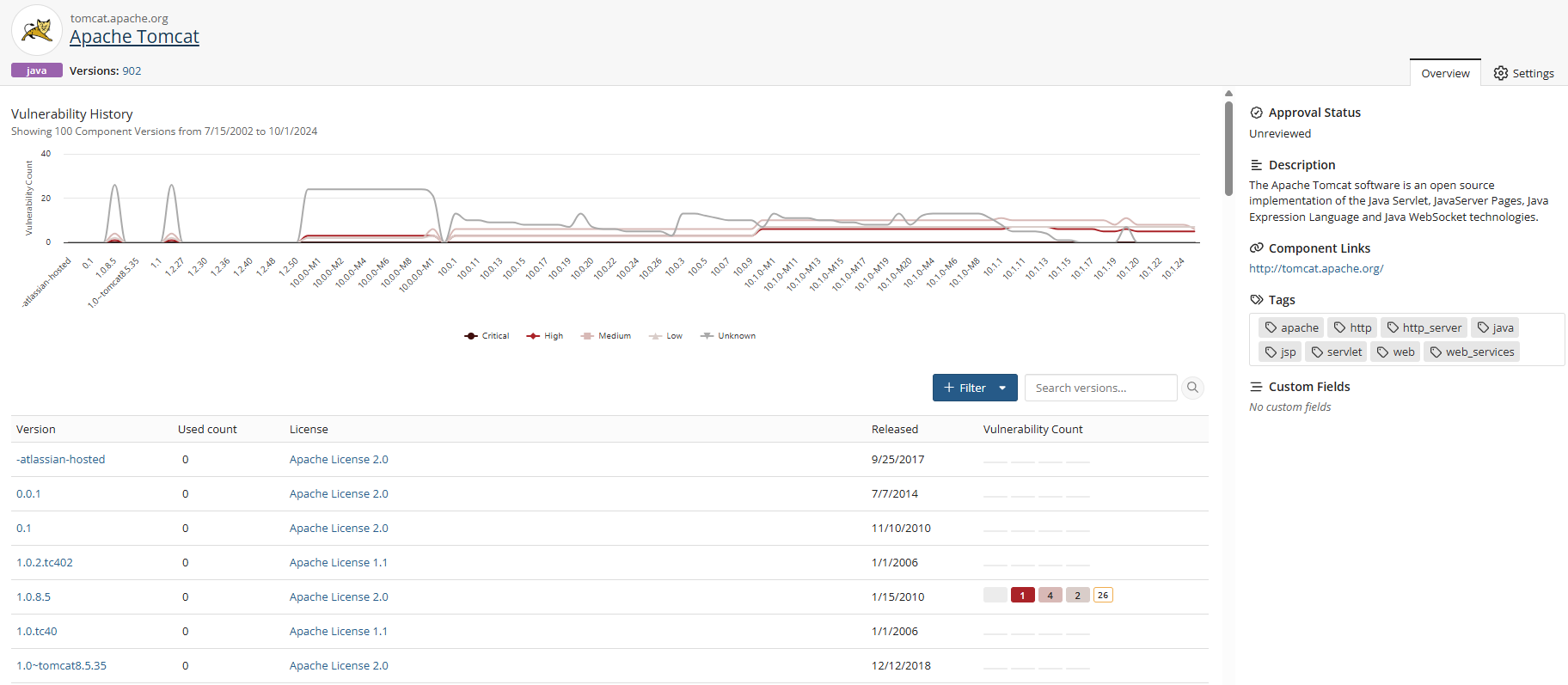Click the http_server tag

pos(1424,327)
